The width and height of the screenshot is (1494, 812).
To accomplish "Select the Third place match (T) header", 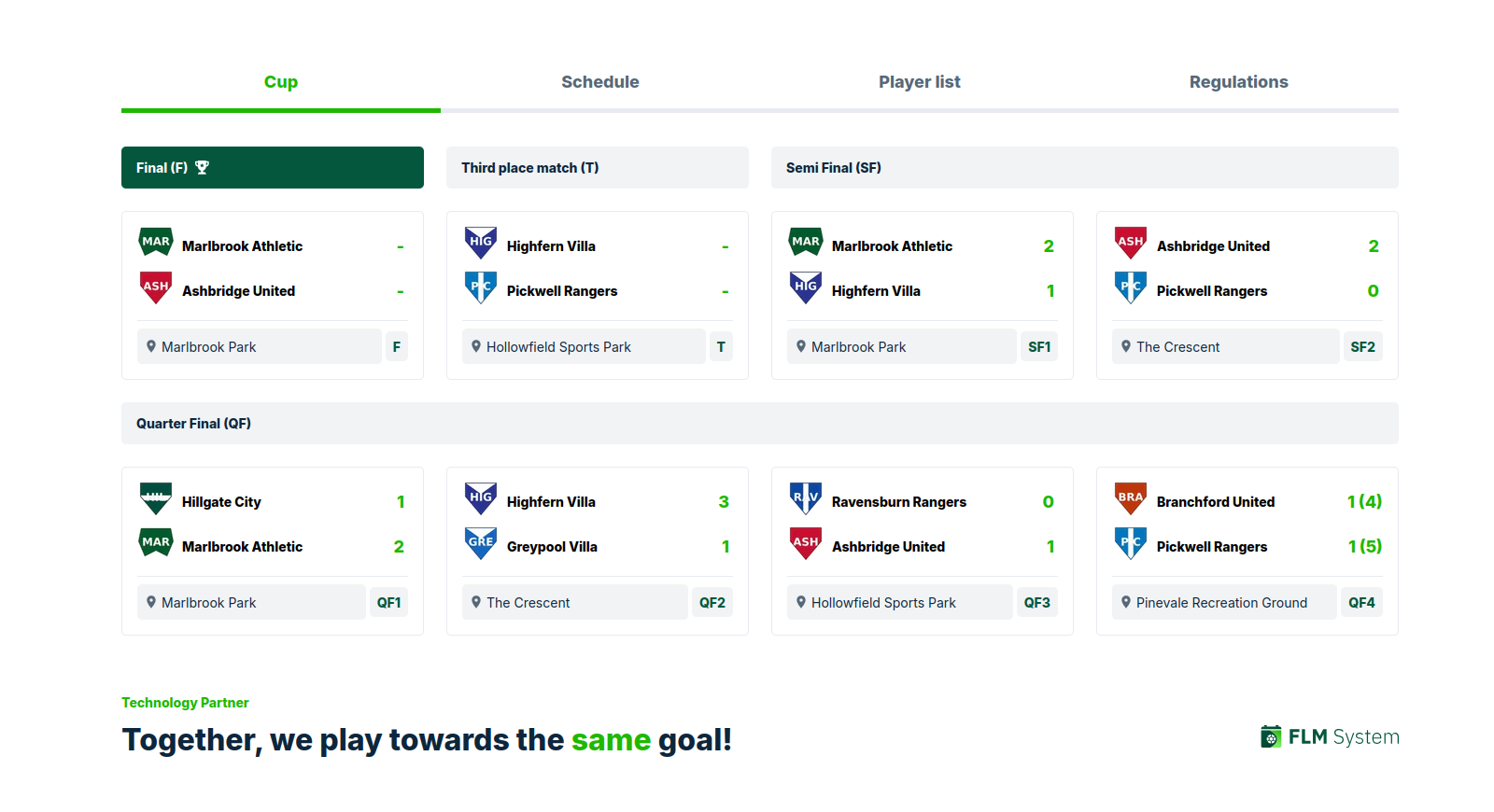I will (598, 168).
